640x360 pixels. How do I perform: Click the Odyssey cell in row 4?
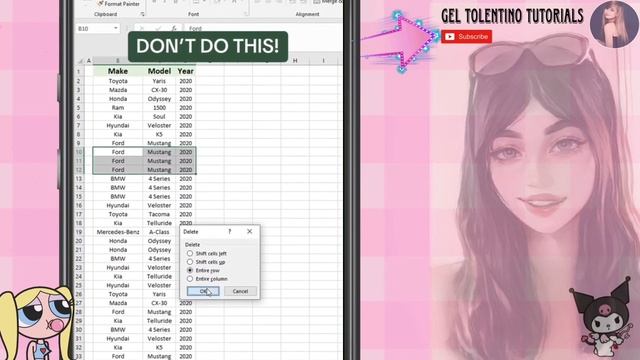pyautogui.click(x=159, y=99)
